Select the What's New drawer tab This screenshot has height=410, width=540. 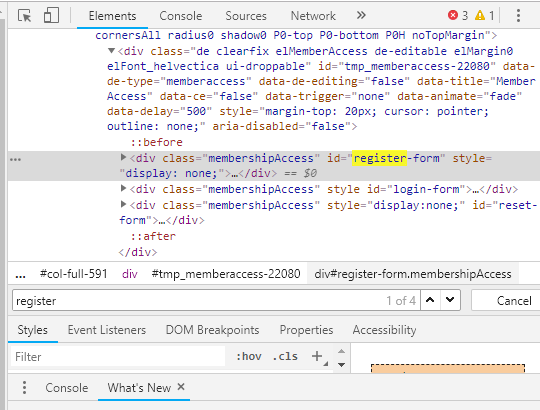139,388
